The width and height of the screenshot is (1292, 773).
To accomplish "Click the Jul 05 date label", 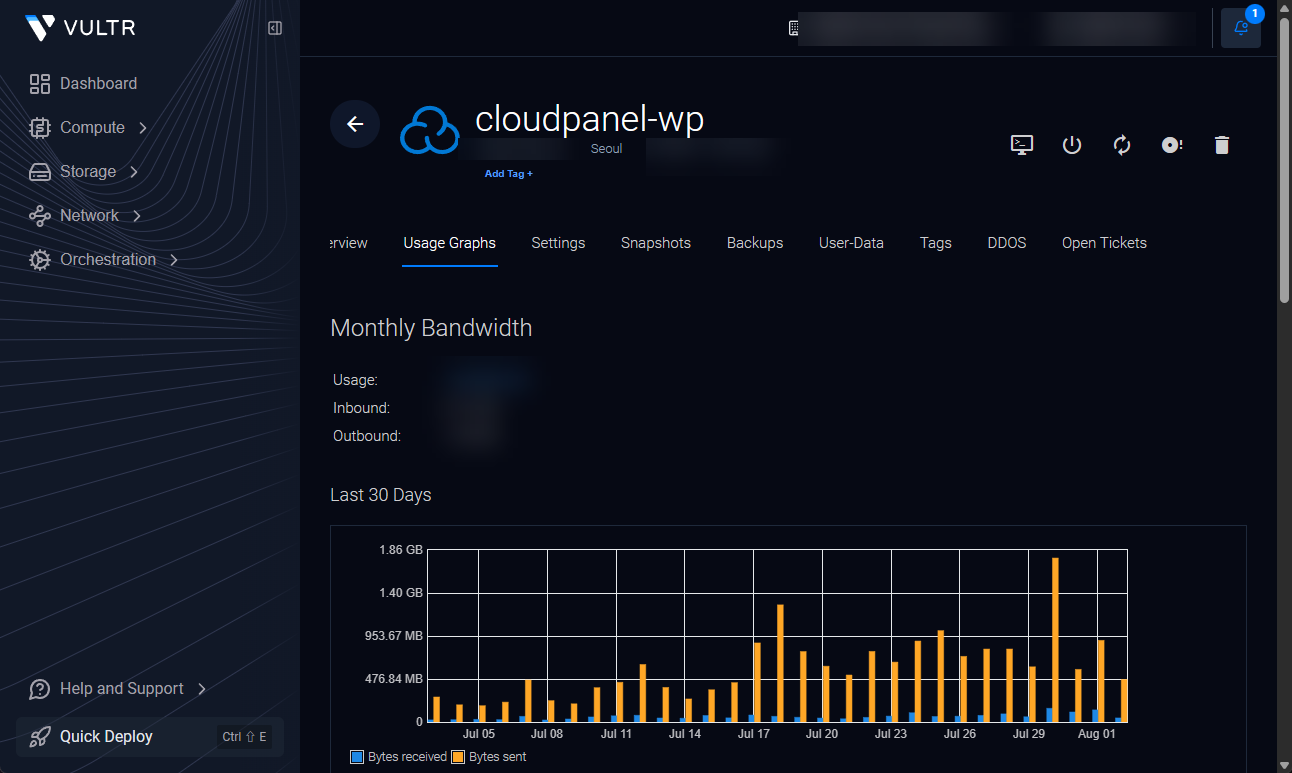I will [x=479, y=734].
